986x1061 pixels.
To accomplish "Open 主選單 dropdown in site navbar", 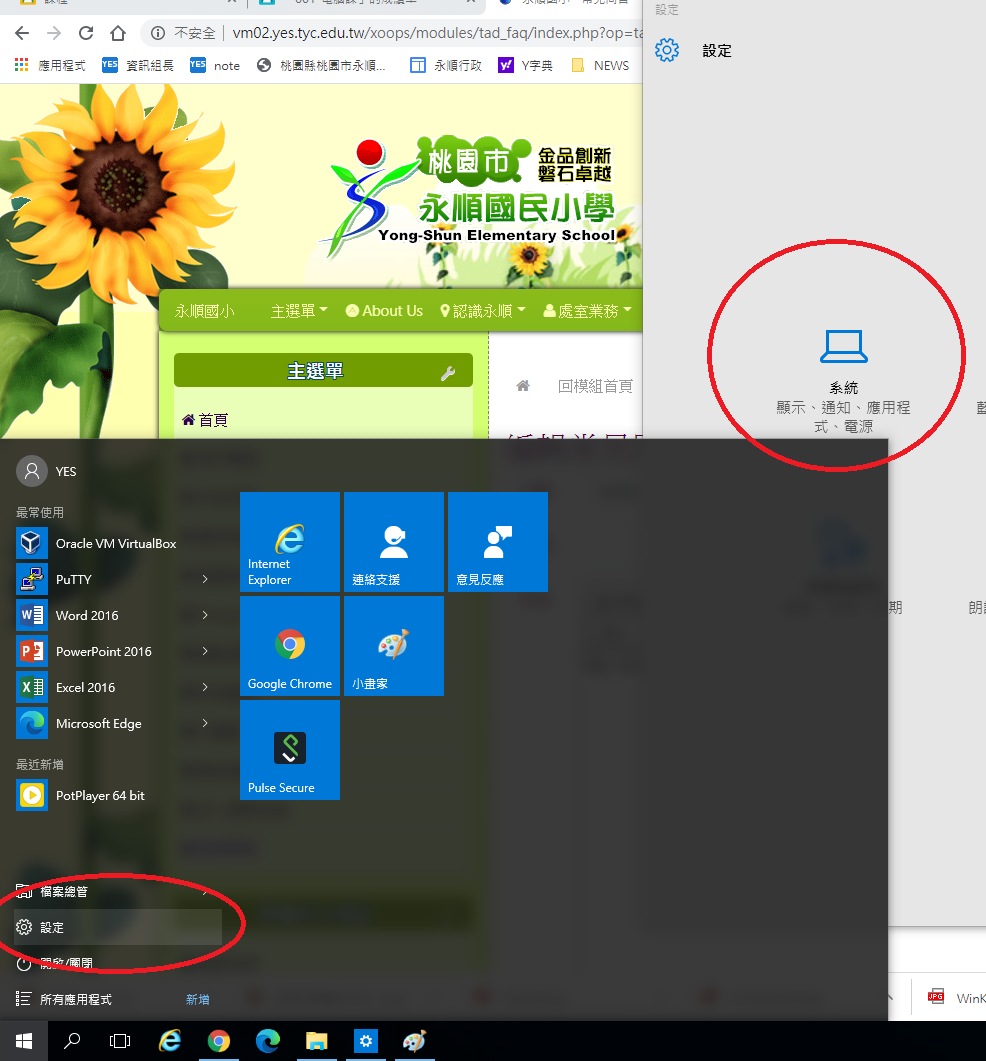I will click(x=299, y=311).
